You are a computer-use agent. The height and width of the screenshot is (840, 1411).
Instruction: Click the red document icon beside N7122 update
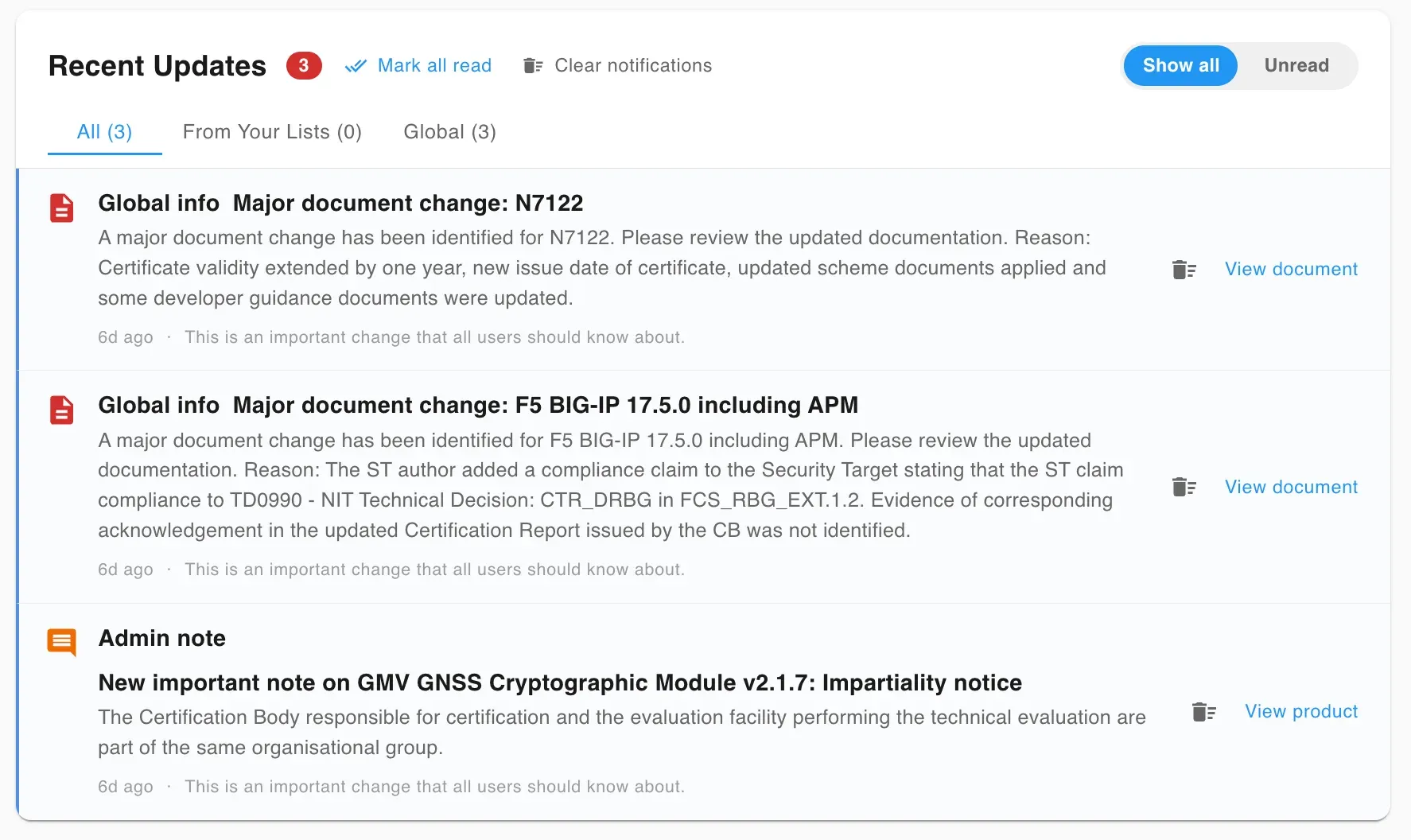tap(61, 208)
